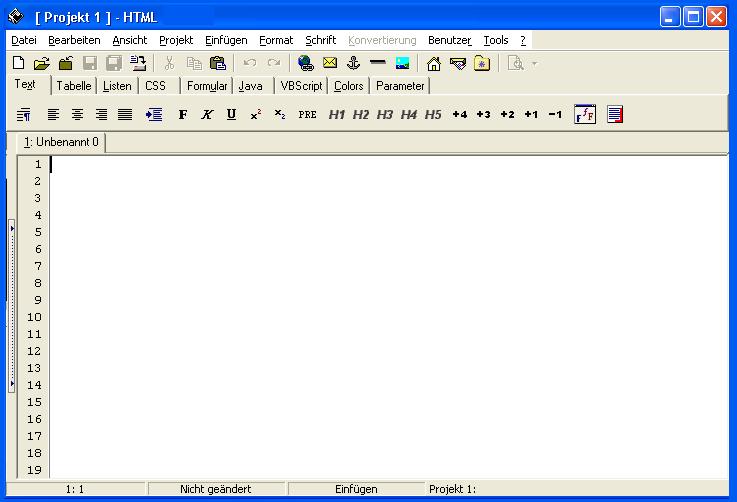Open the dropdown arrow next to preview icon
Viewport: 737px width, 502px height.
(x=534, y=63)
